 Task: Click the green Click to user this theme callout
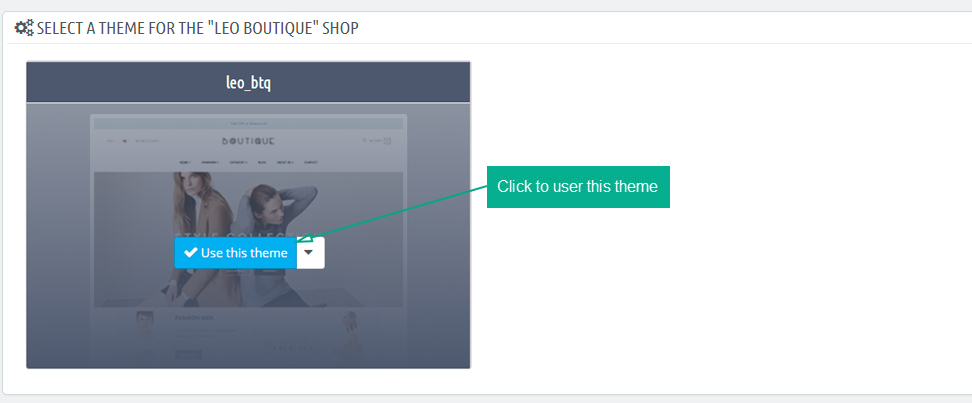click(x=578, y=187)
